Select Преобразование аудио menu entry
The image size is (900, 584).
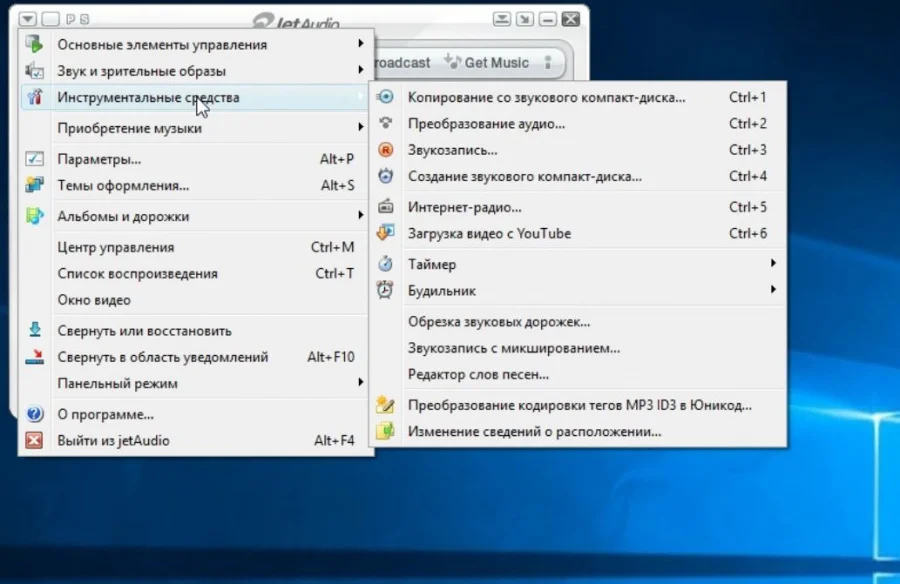[x=578, y=123]
